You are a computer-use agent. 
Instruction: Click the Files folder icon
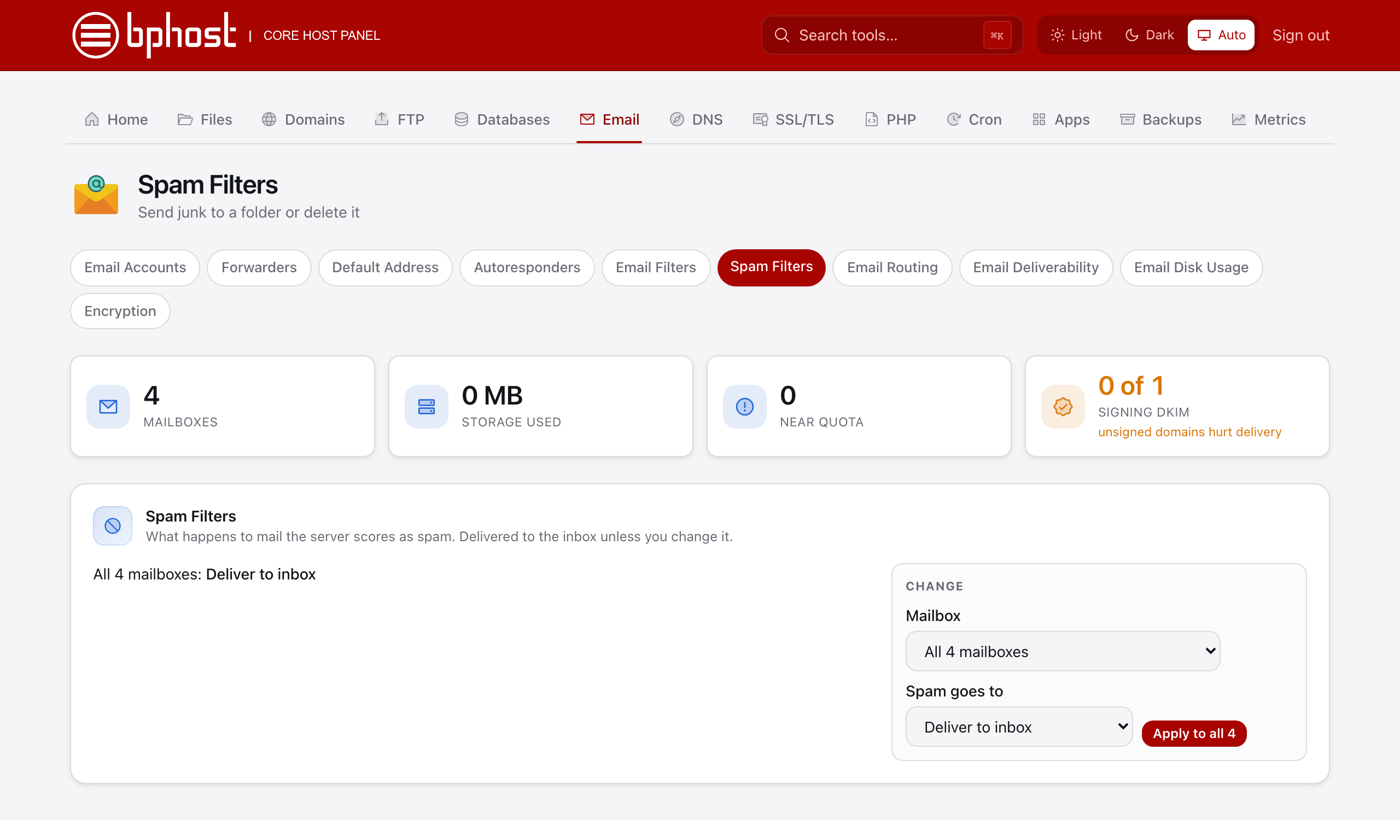185,119
